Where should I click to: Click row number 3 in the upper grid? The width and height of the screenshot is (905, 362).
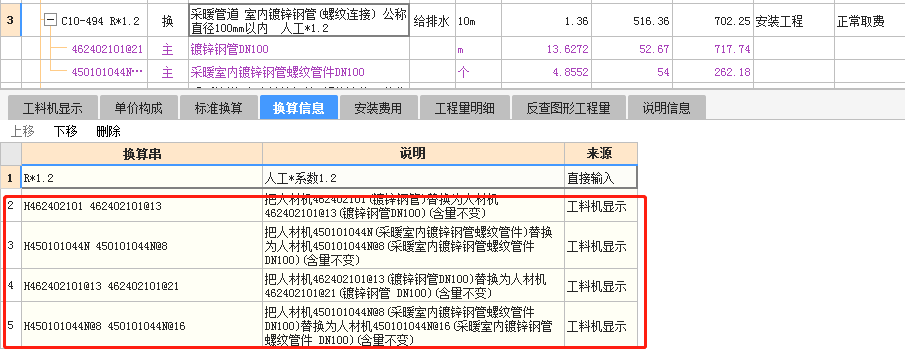[x=10, y=21]
